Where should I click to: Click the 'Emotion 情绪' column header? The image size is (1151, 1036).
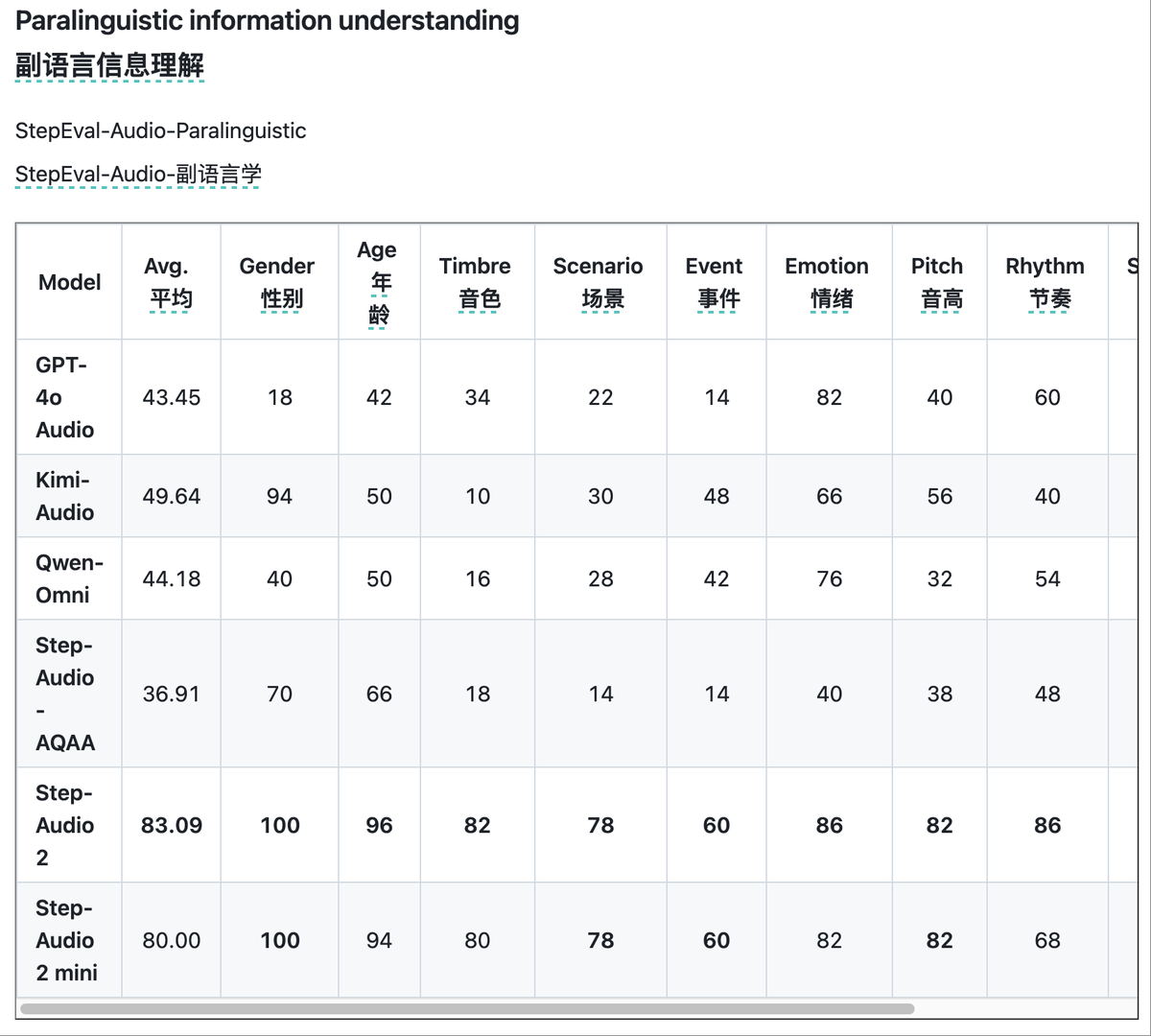coord(829,282)
